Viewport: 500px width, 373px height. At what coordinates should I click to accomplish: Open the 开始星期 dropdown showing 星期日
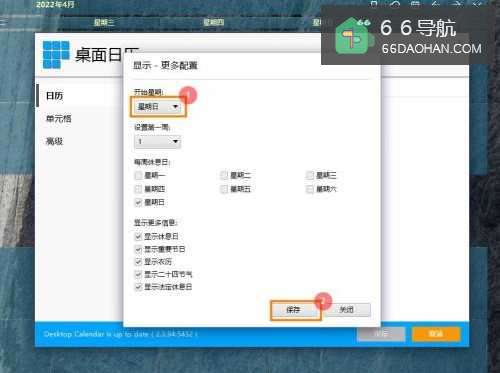pyautogui.click(x=157, y=107)
